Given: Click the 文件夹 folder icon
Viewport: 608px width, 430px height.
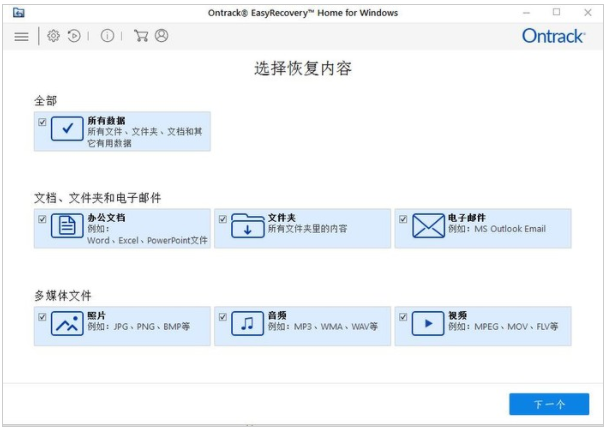Looking at the screenshot, I should pyautogui.click(x=247, y=227).
